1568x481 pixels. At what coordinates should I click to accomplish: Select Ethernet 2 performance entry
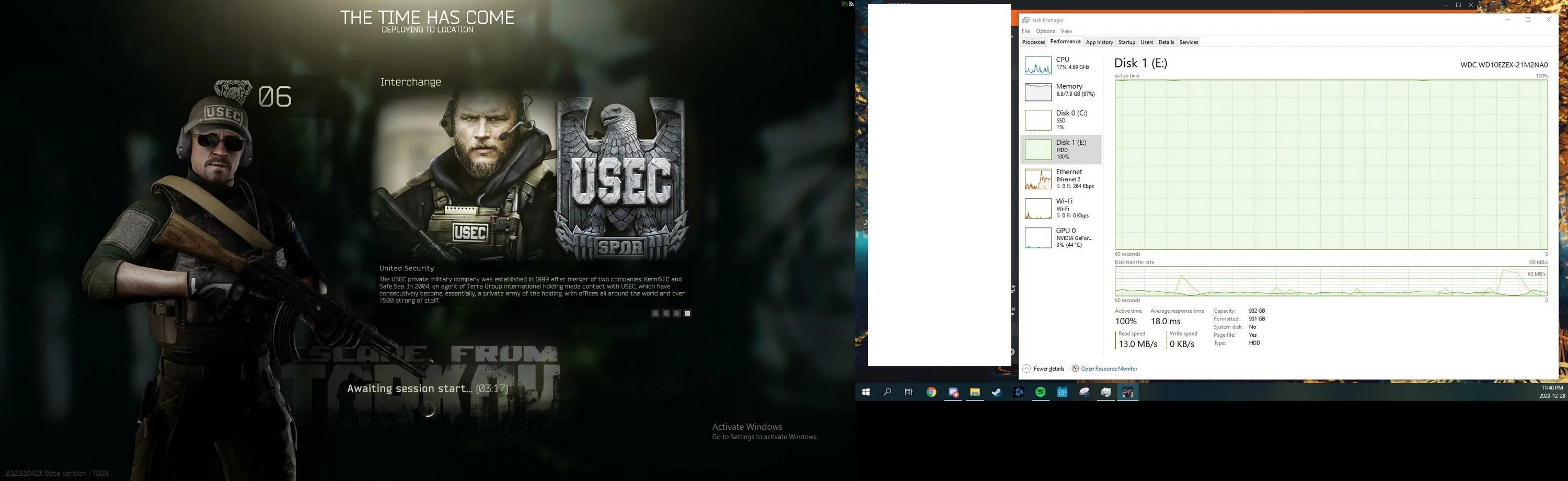(x=1060, y=179)
